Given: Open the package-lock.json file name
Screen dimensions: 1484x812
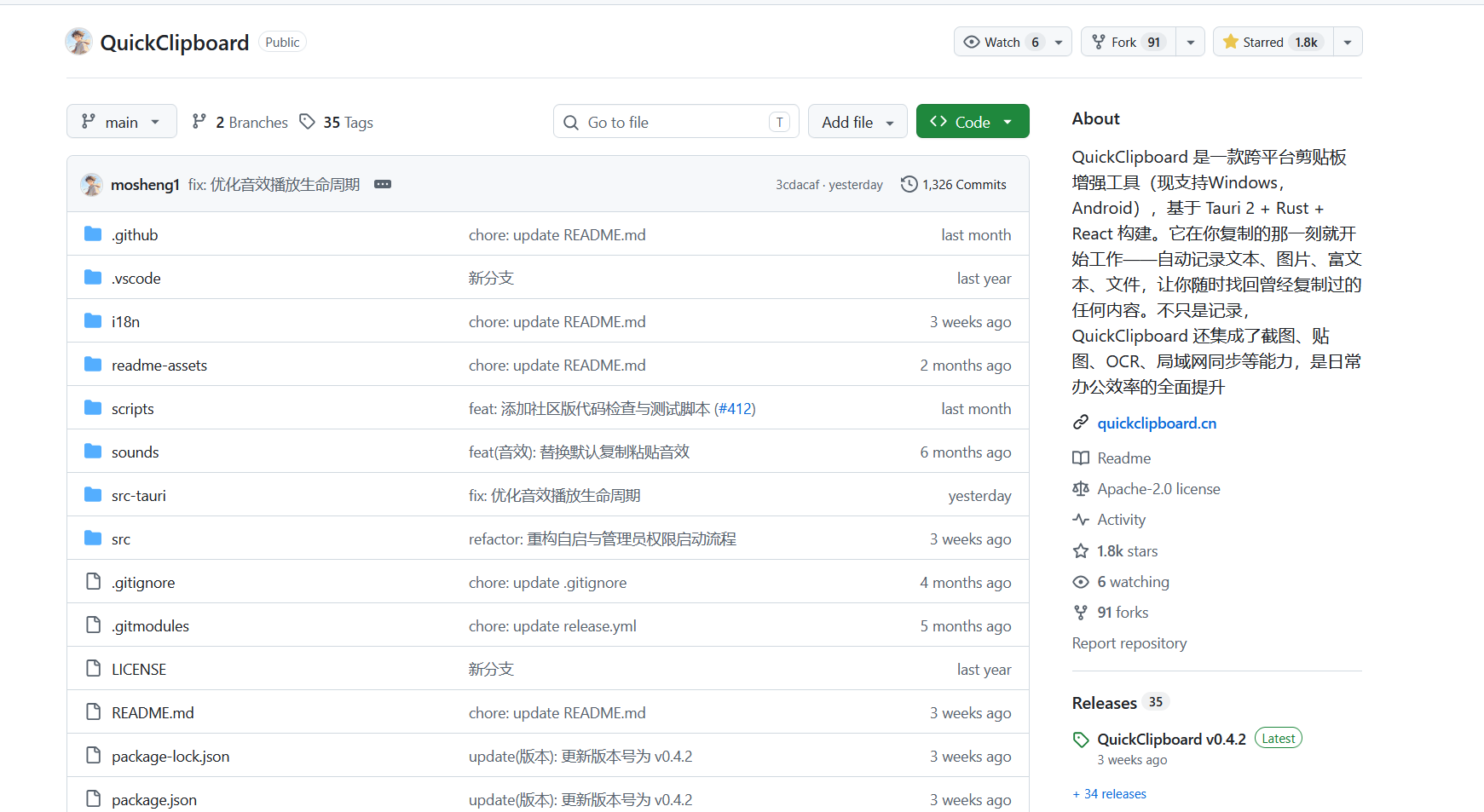Looking at the screenshot, I should (170, 756).
